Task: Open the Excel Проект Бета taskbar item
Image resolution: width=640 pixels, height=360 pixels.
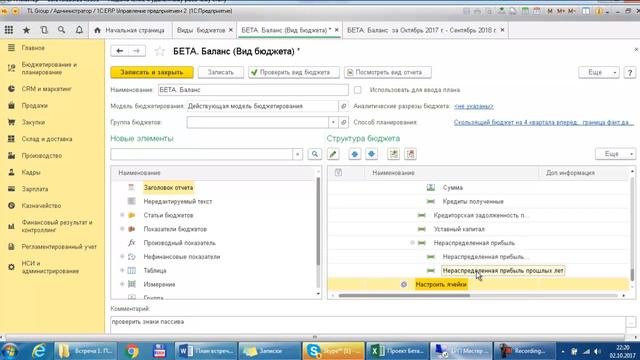Action: [398, 351]
